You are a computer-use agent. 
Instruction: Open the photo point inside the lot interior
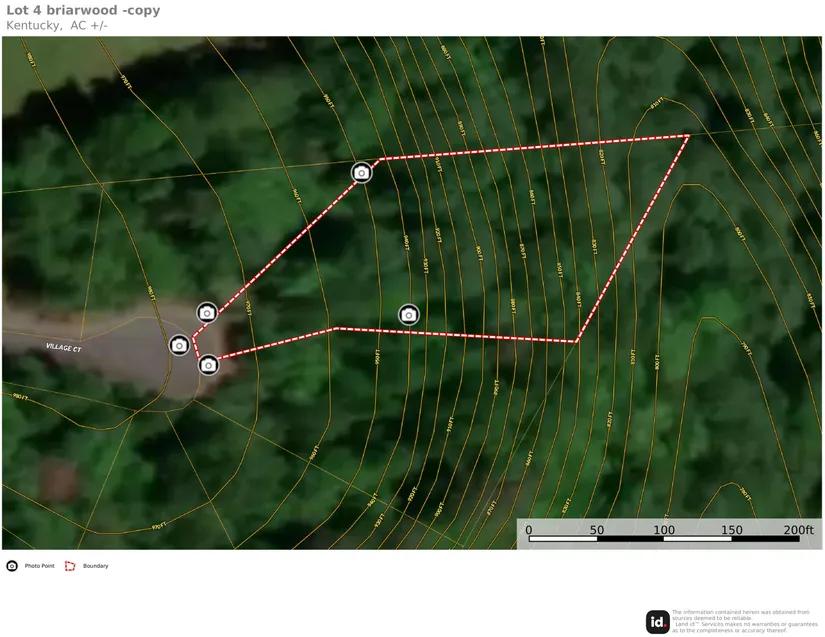click(408, 315)
